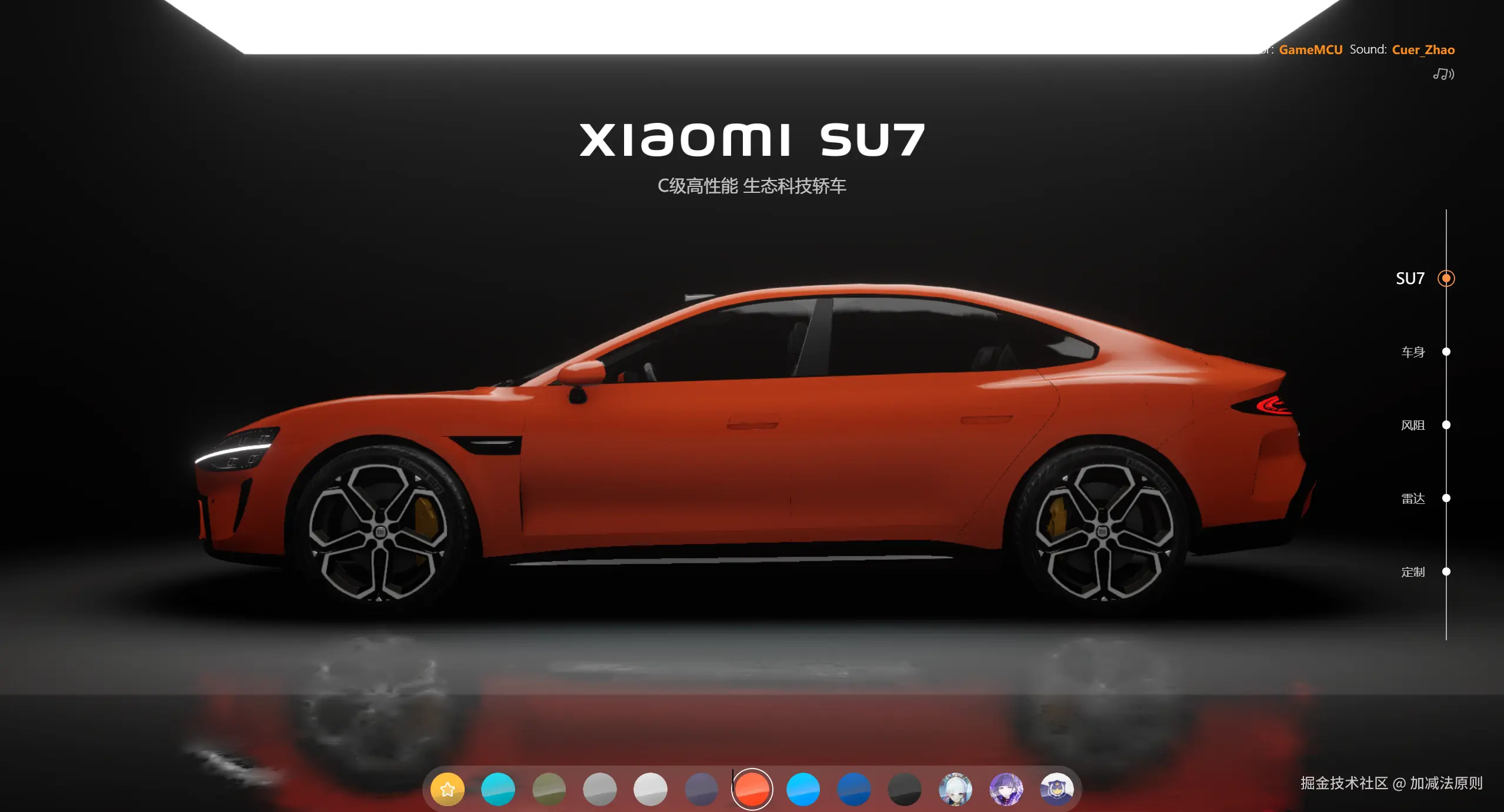The width and height of the screenshot is (1504, 812).
Task: Toggle the background music icon
Action: point(1443,74)
